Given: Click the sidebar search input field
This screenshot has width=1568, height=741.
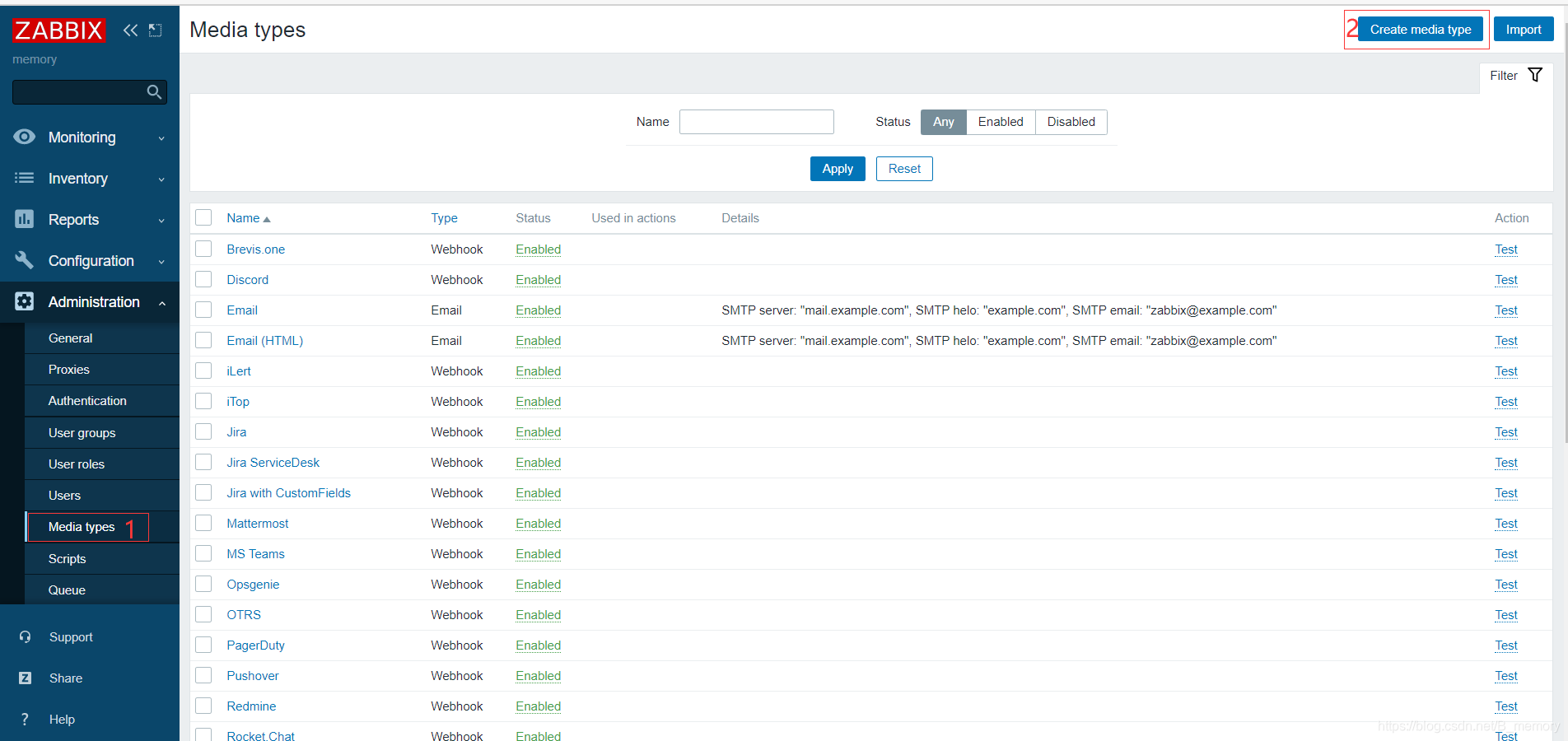Looking at the screenshot, I should [x=78, y=92].
